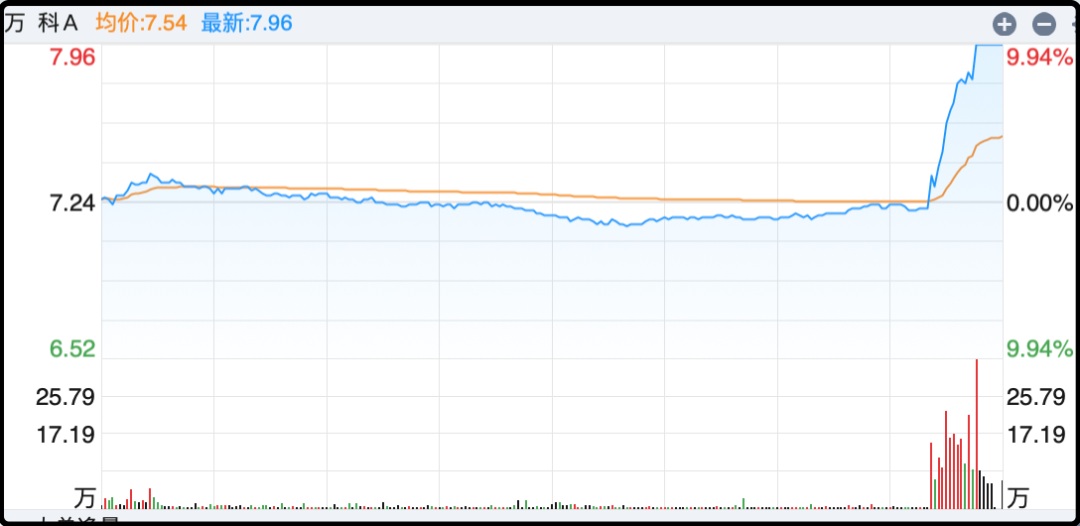Click the orange 均价:7.54 legend label

(x=141, y=22)
